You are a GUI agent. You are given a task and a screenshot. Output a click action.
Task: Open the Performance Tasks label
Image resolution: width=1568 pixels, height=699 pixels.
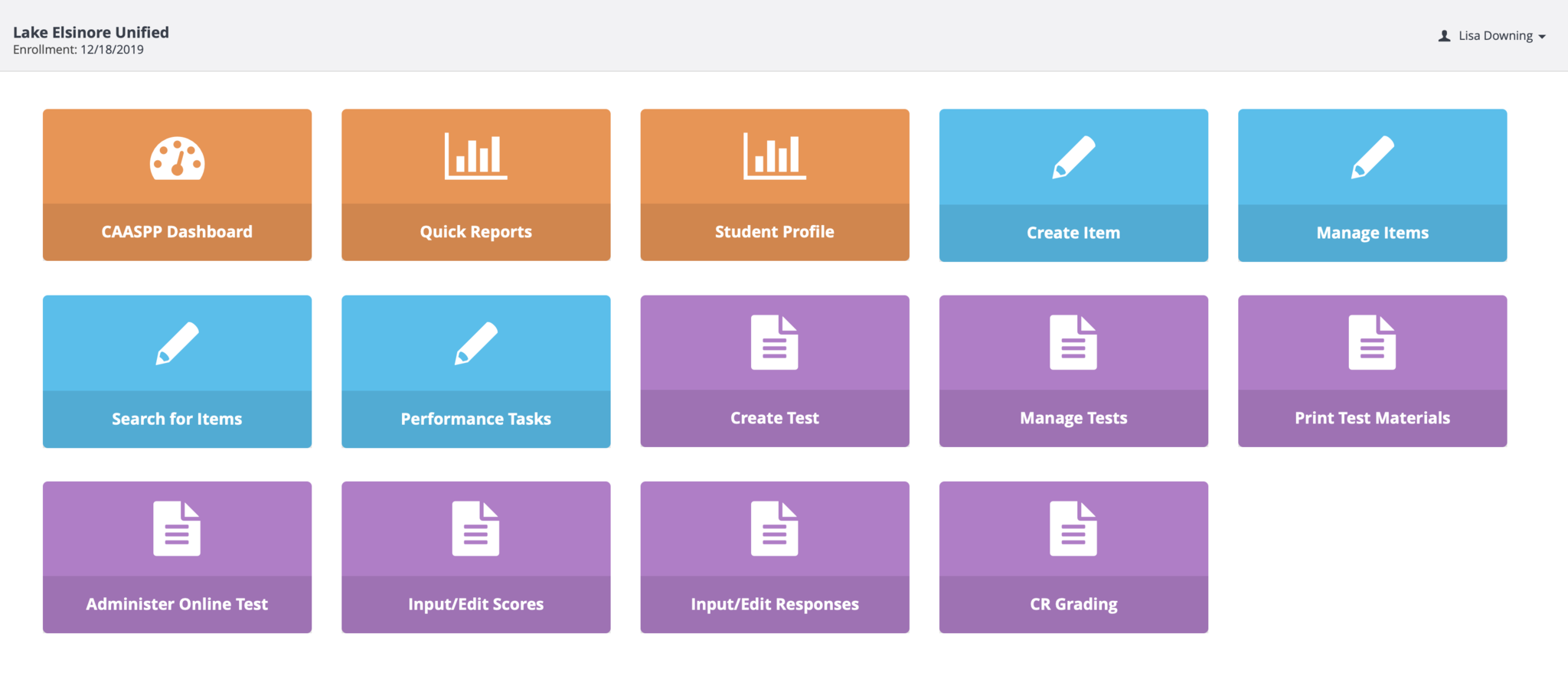point(475,419)
